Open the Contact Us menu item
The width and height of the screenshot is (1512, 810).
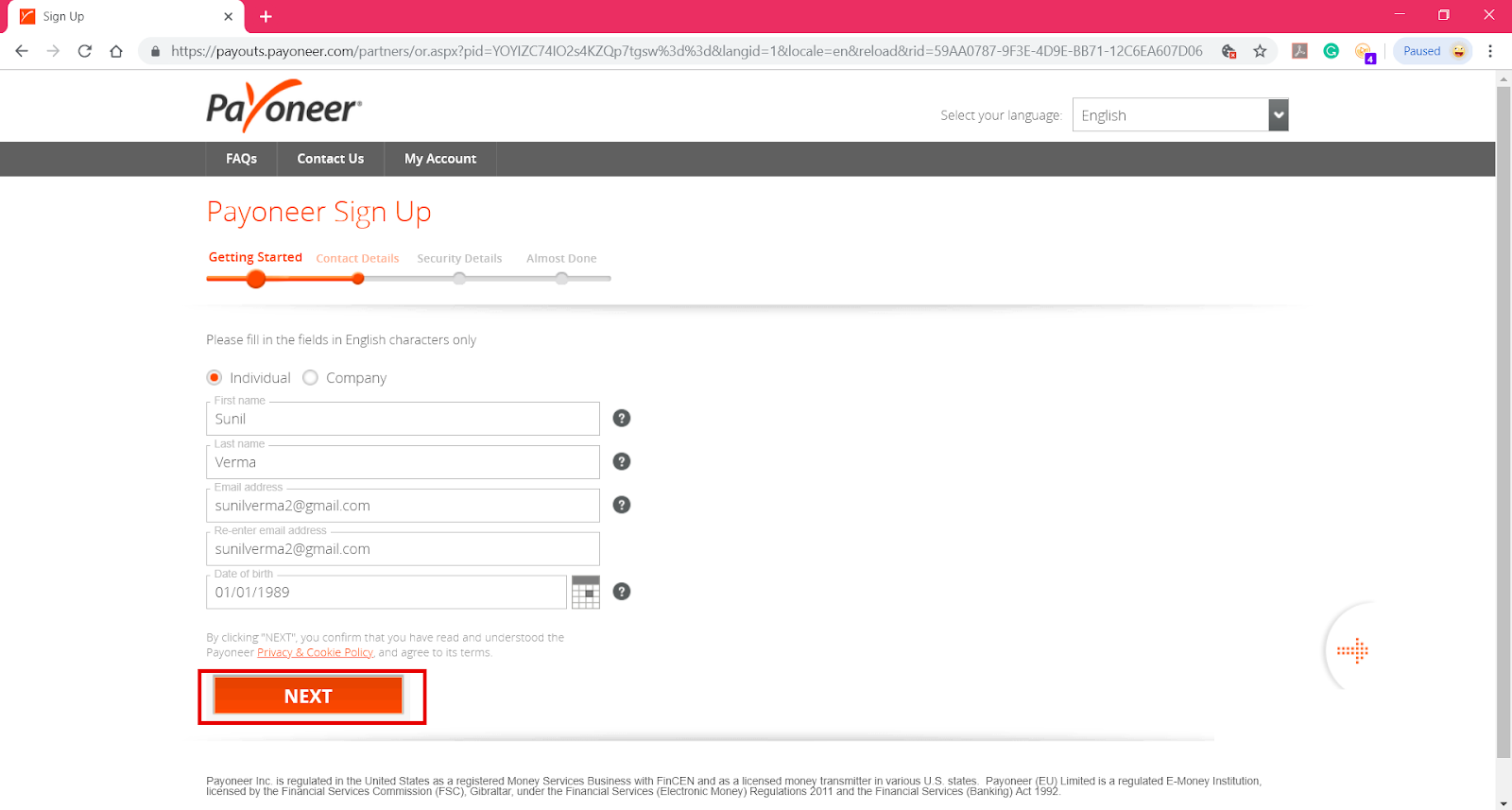pyautogui.click(x=331, y=159)
